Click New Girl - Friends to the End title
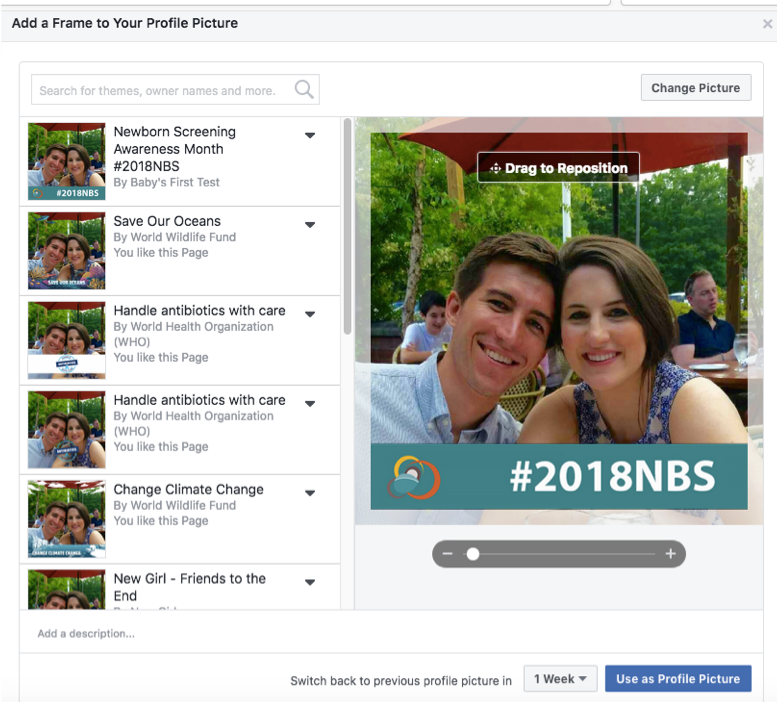The width and height of the screenshot is (777, 702). tap(189, 587)
